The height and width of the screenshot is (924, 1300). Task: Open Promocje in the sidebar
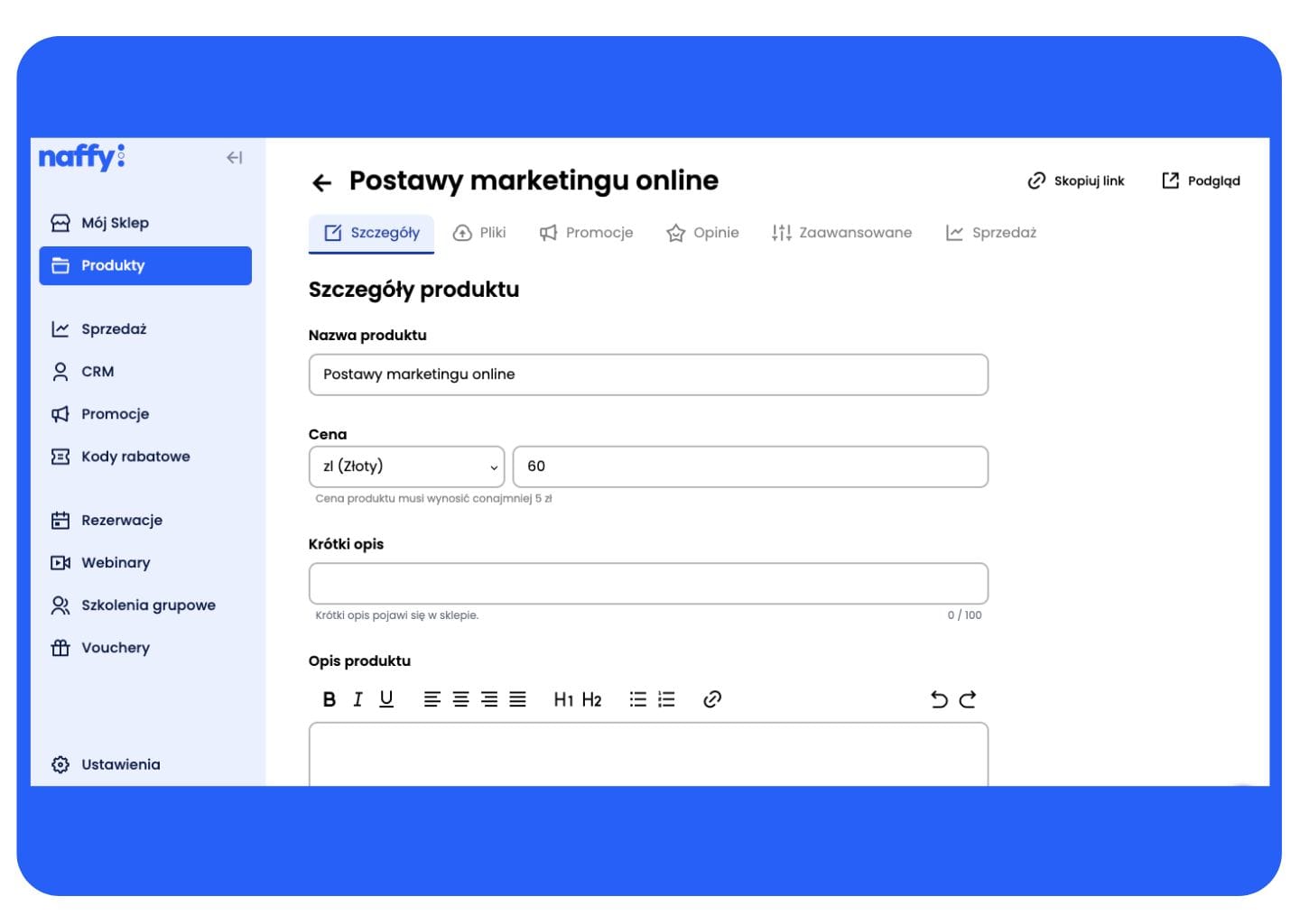[x=145, y=414]
